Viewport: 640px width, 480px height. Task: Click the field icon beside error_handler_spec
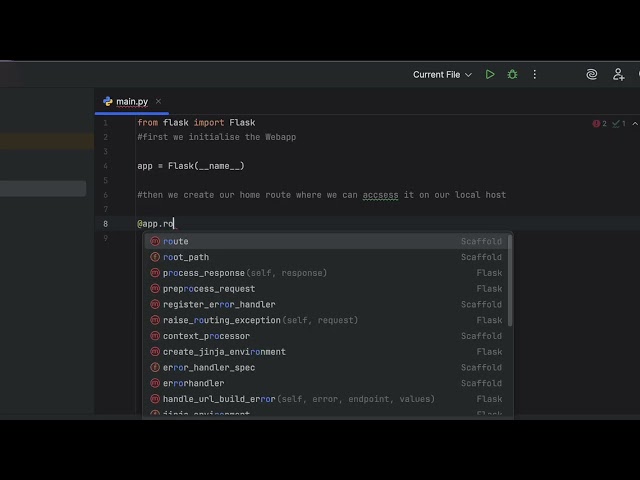[x=155, y=367]
